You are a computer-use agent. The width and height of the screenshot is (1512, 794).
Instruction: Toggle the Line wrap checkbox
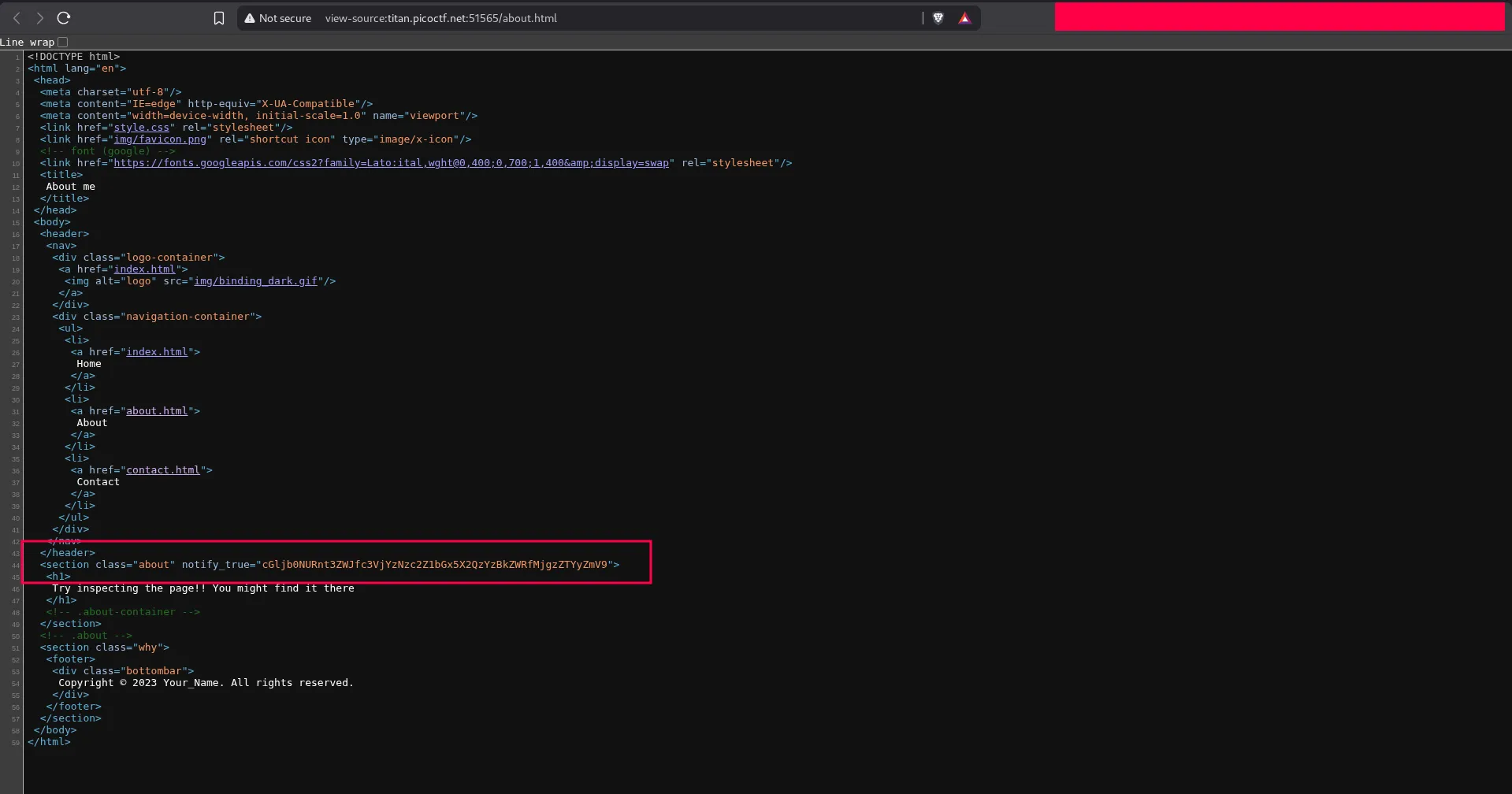coord(63,42)
